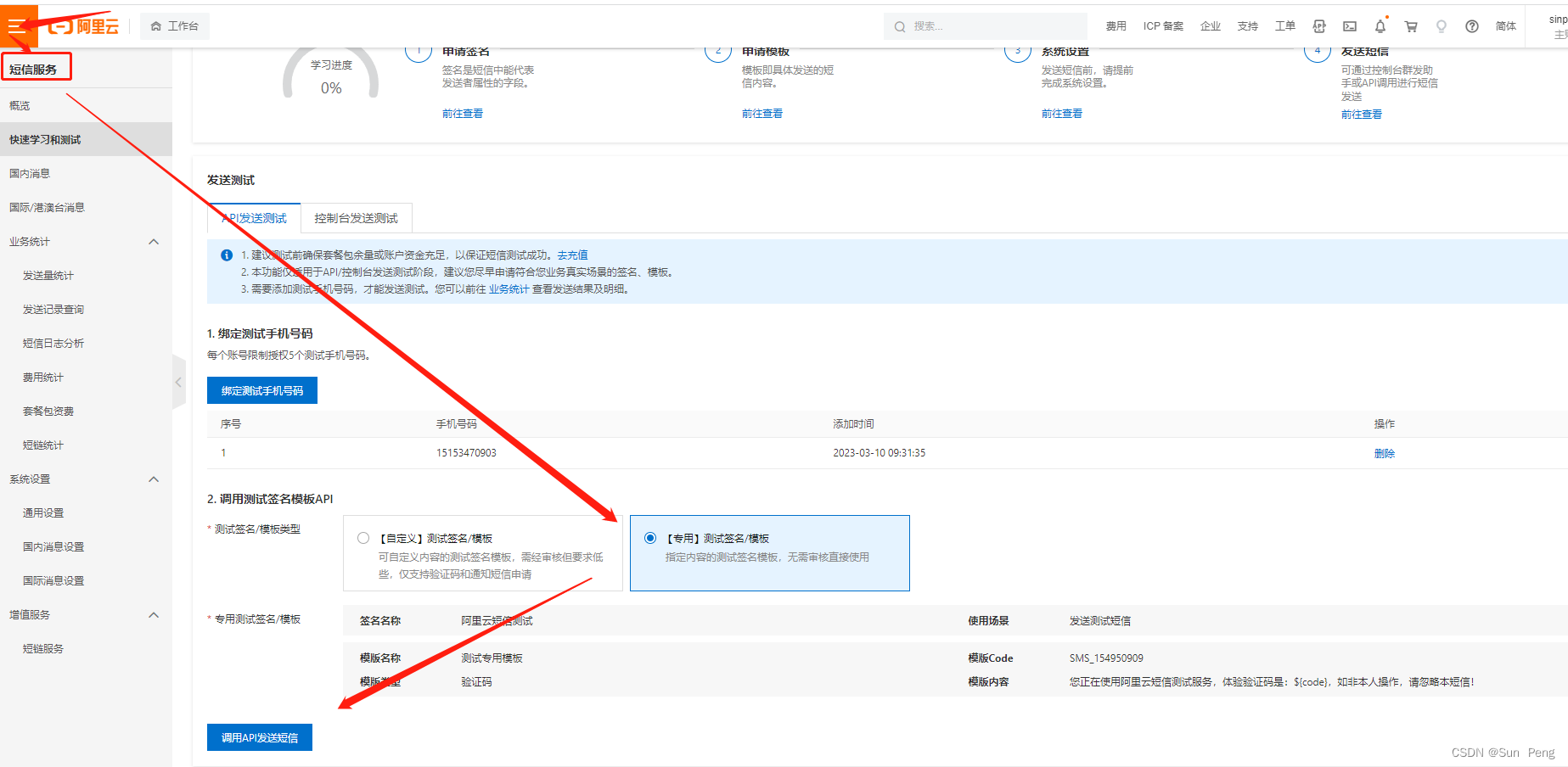Collapse the 系统设置 section chevron

(154, 479)
